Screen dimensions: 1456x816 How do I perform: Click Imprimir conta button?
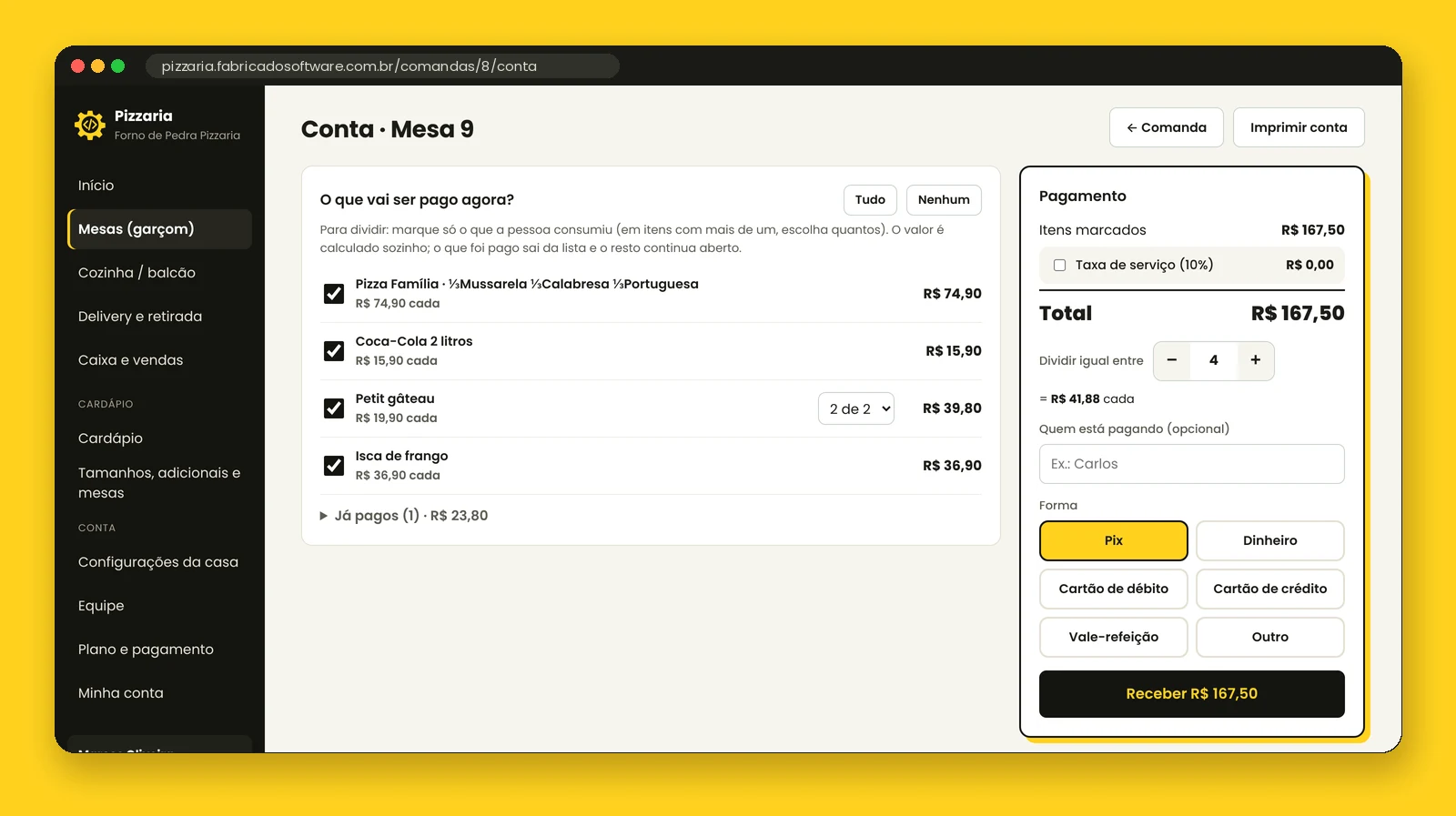coord(1299,127)
